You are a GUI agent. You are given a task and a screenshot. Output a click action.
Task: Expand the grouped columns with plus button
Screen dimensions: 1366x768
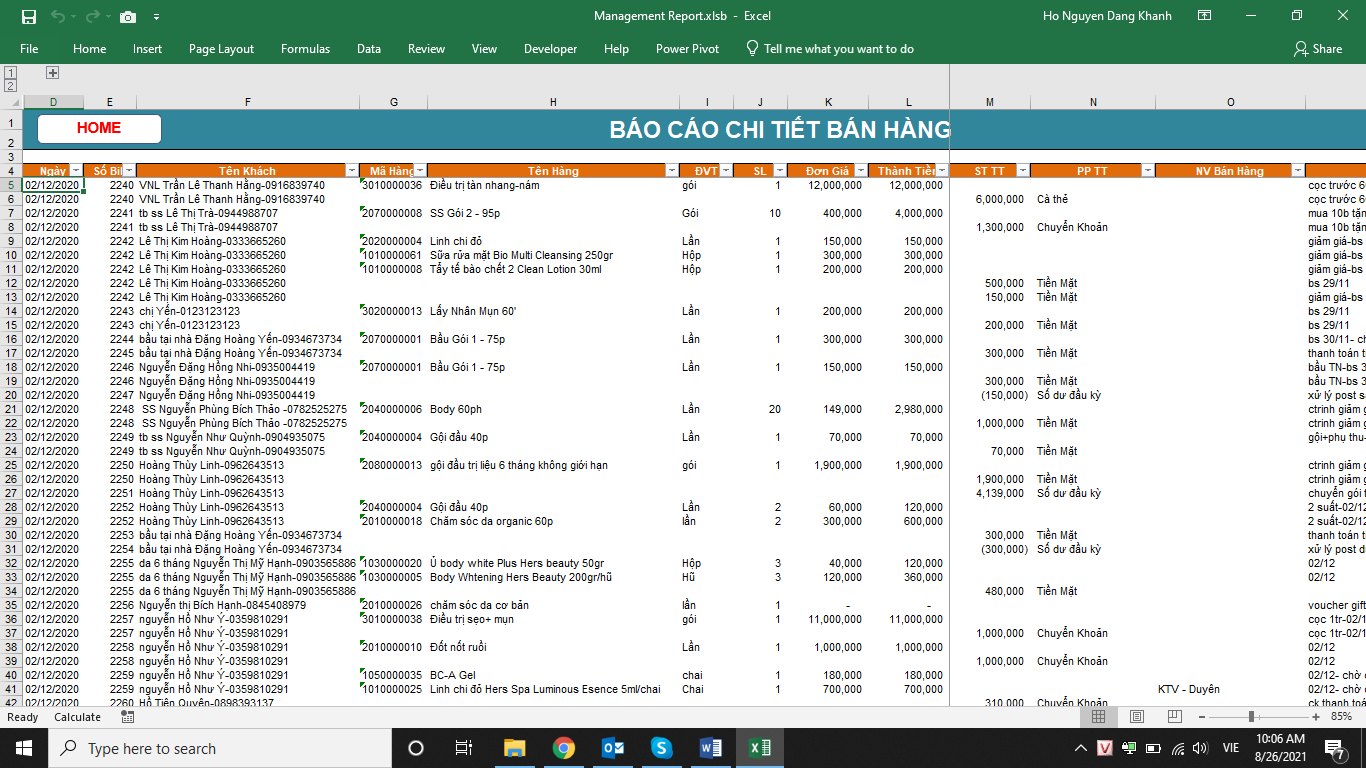point(53,72)
